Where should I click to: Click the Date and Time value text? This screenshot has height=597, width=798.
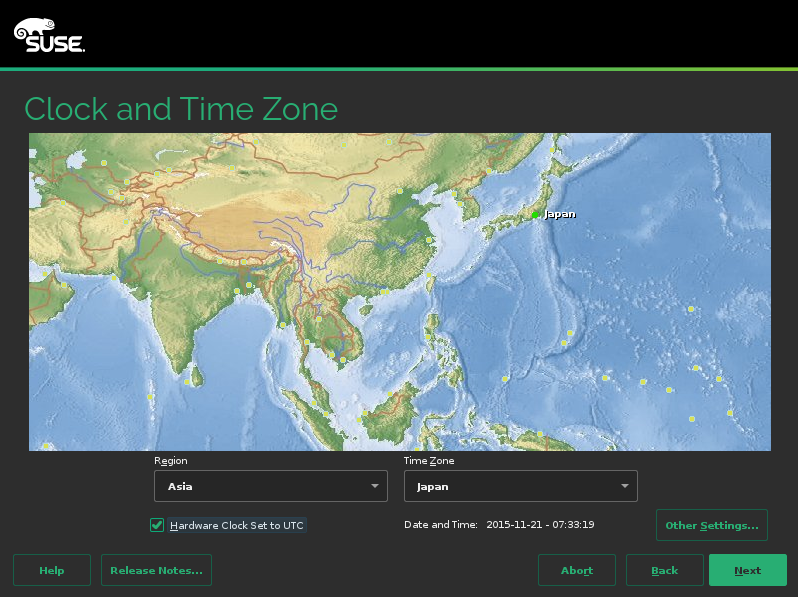[x=540, y=525]
